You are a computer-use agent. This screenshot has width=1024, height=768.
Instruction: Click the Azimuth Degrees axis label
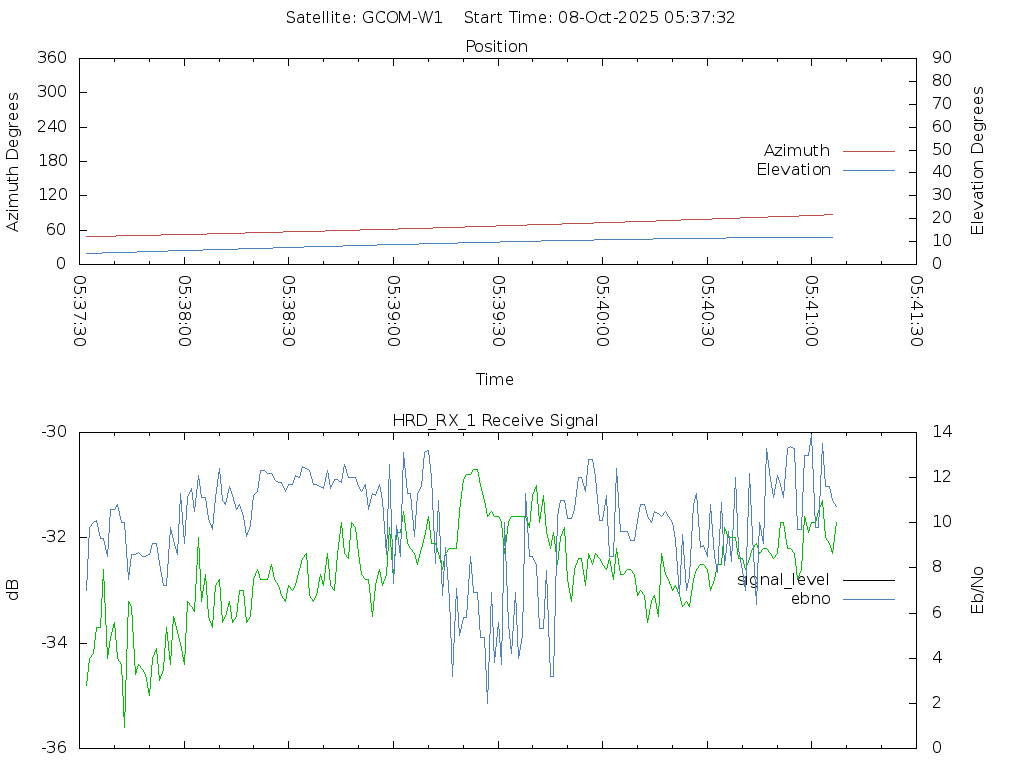coord(14,162)
